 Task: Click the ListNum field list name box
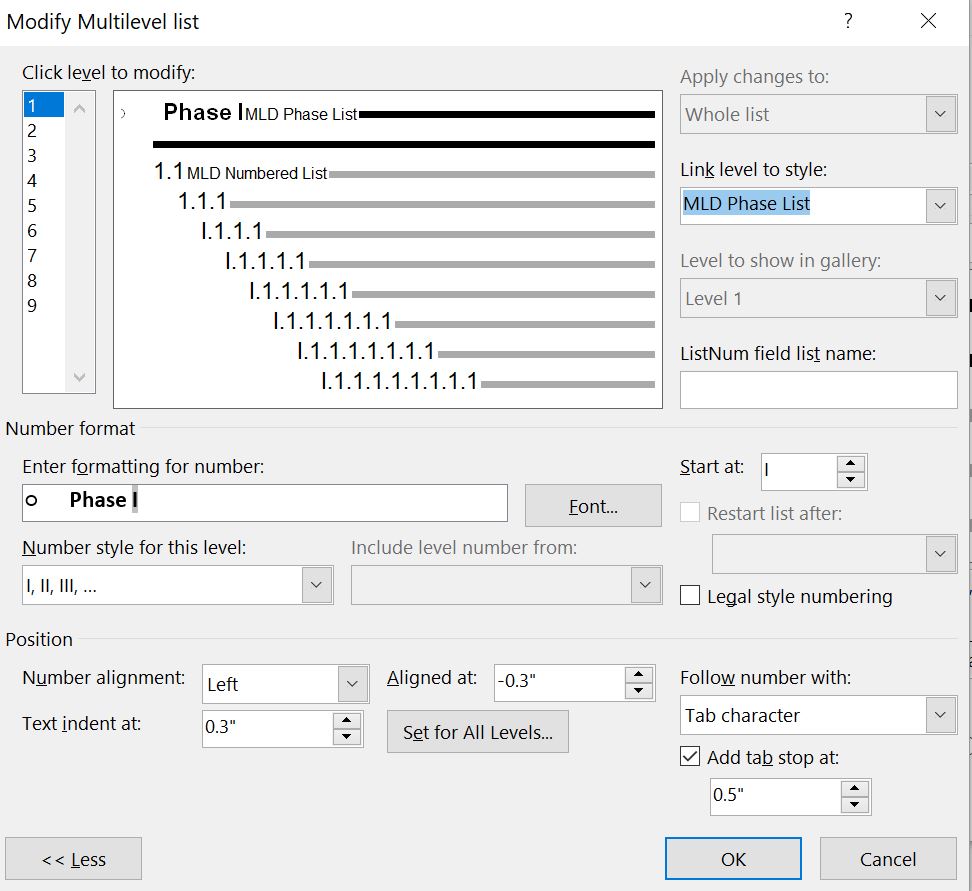(818, 390)
